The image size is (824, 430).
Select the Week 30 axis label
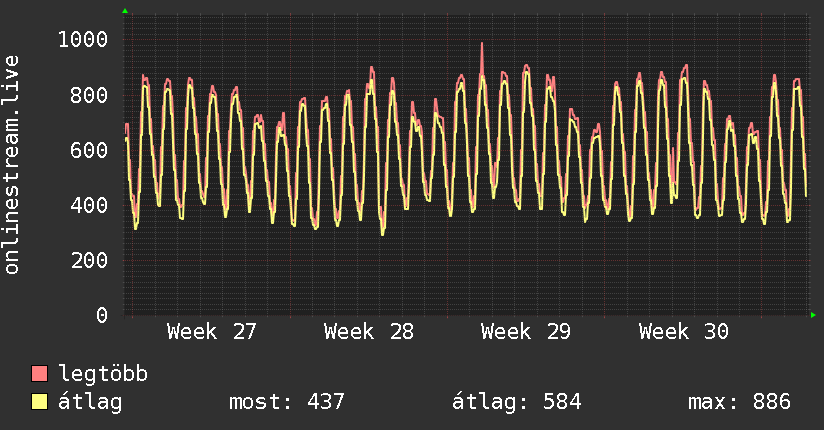coord(683,332)
